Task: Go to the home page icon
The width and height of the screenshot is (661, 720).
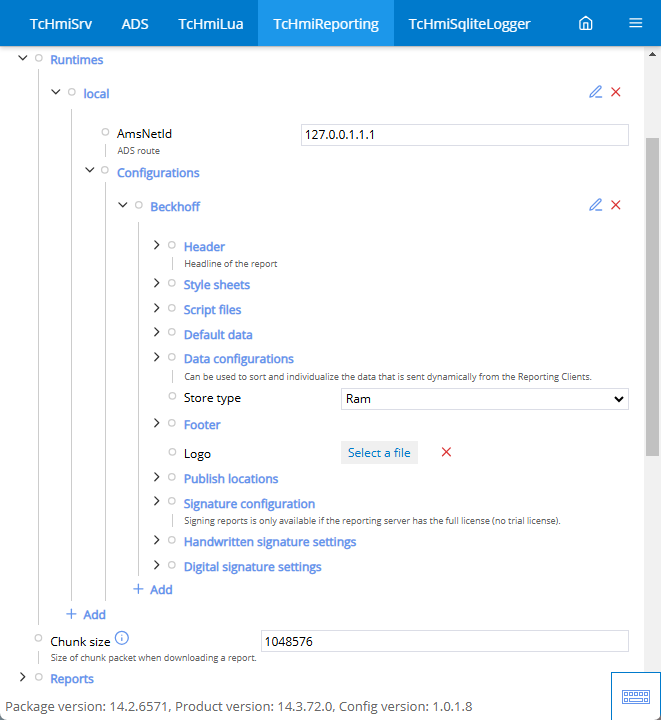Action: pyautogui.click(x=585, y=23)
